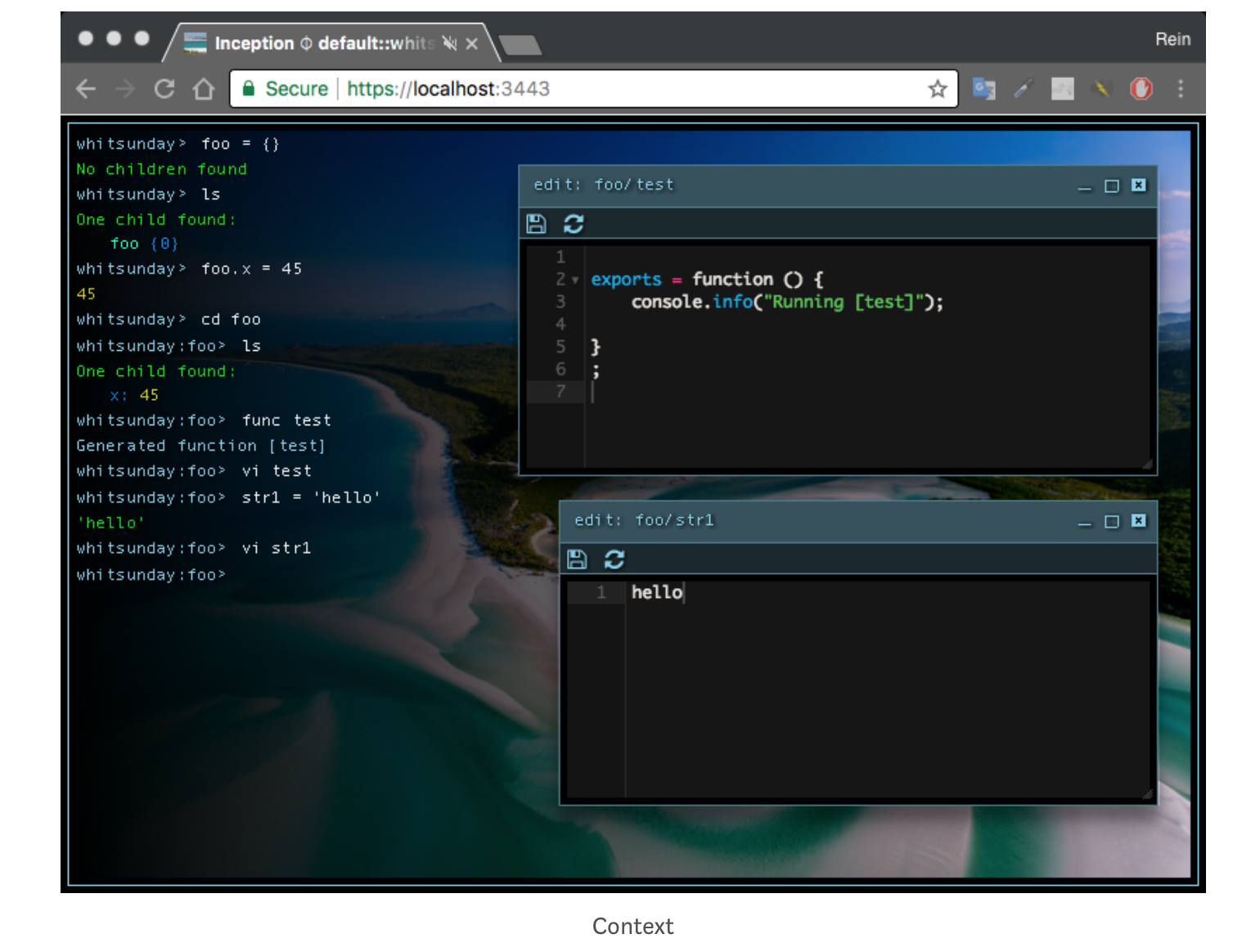Click the browser forward arrow
This screenshot has width=1260, height=952.
click(x=125, y=88)
